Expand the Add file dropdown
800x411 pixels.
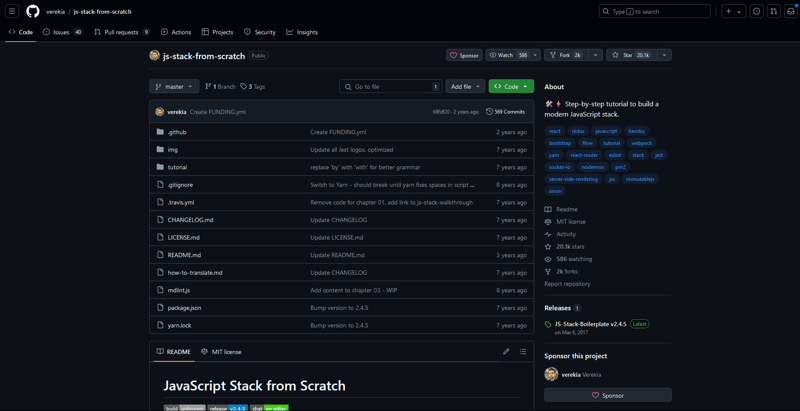tap(465, 87)
